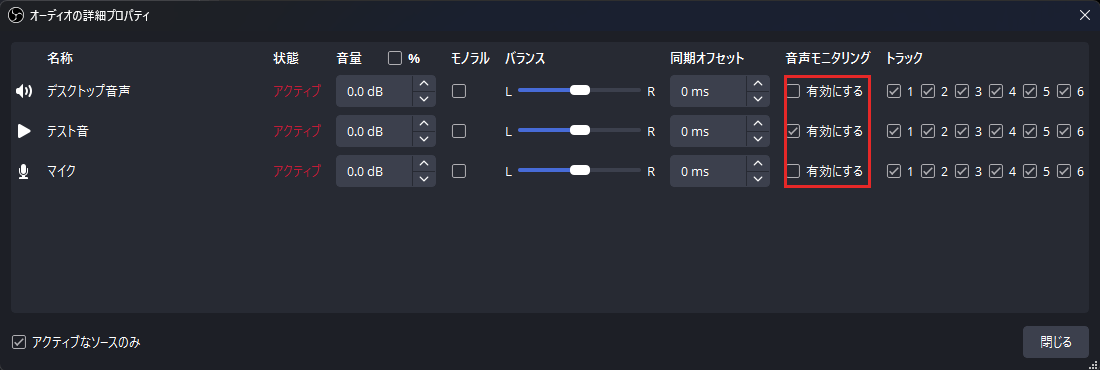Viewport: 1100px width, 370px height.
Task: Click balance slider handle for デスクトップ音声
Action: [580, 91]
